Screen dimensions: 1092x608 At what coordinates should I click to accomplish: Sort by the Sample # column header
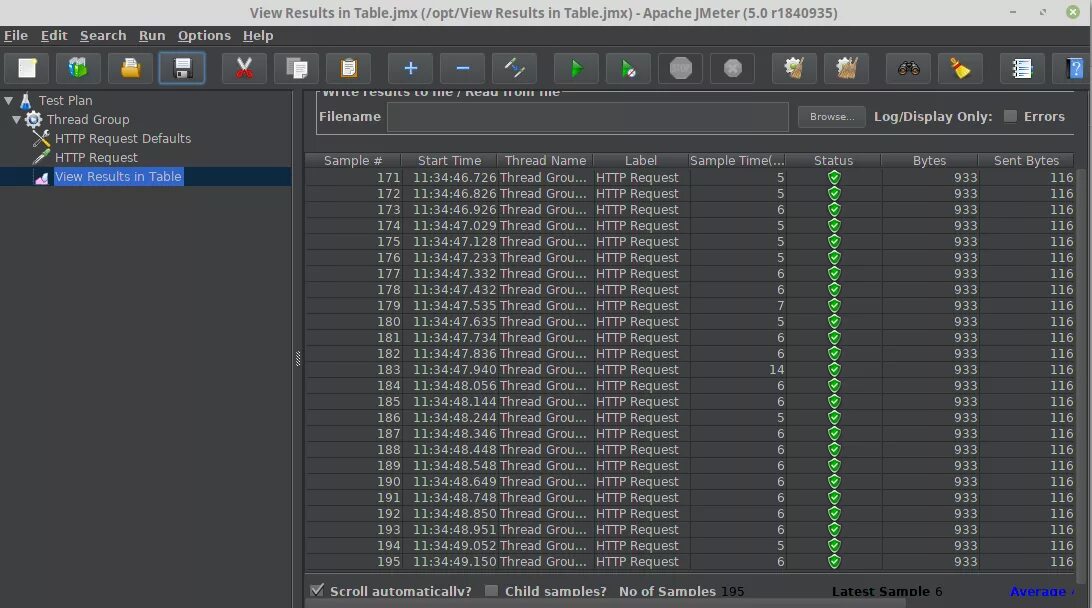tap(353, 161)
